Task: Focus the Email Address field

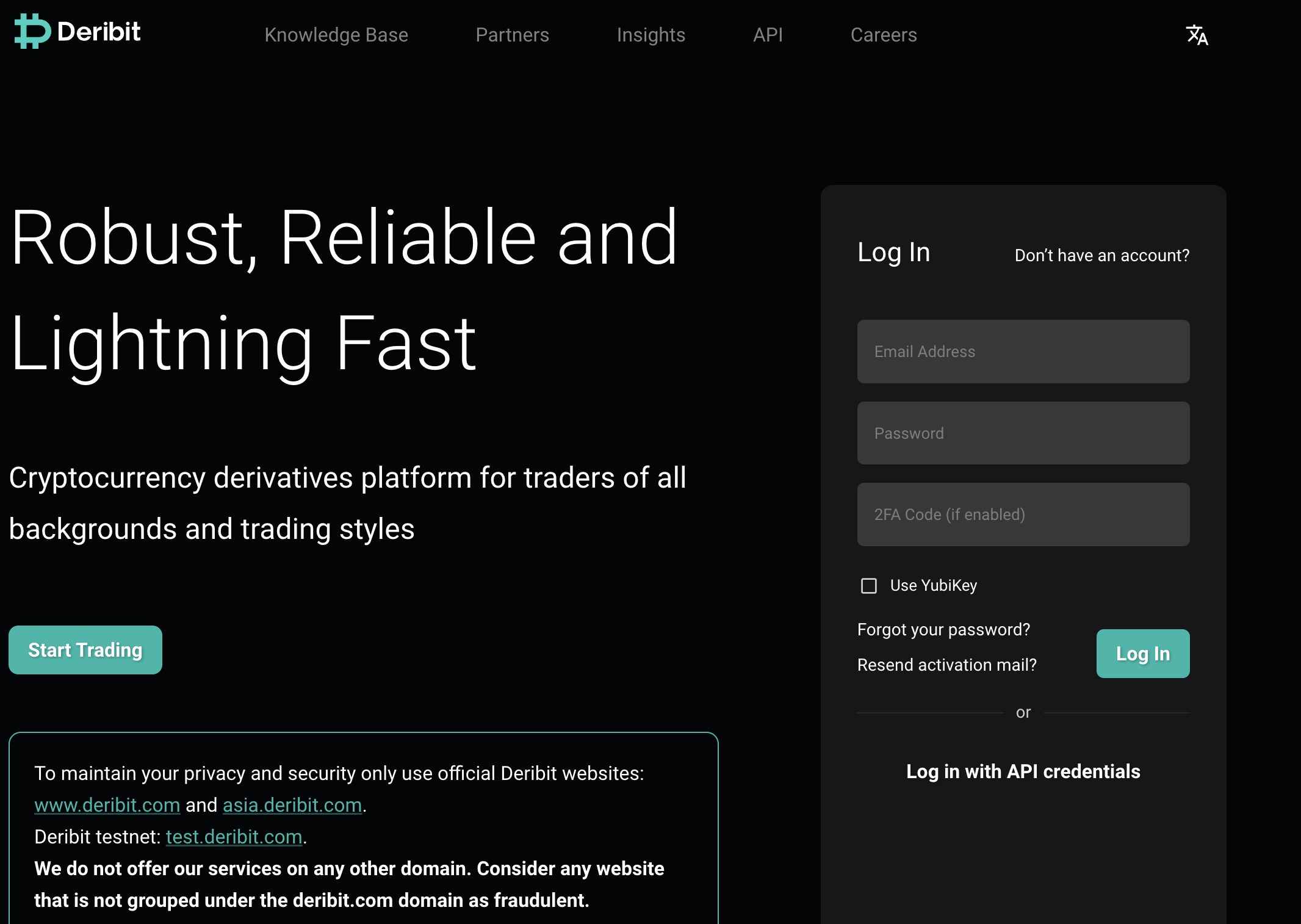Action: (x=1023, y=352)
